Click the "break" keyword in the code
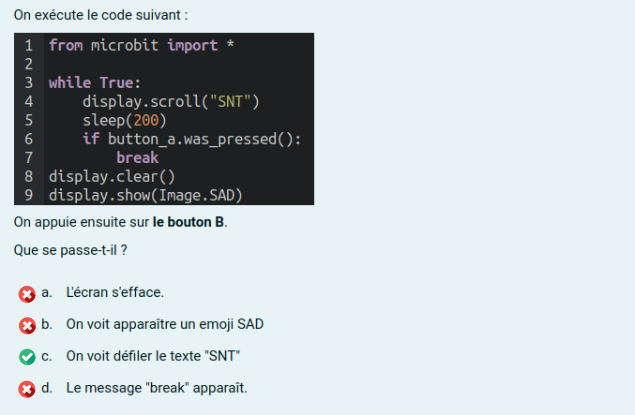The image size is (635, 415). tap(137, 157)
